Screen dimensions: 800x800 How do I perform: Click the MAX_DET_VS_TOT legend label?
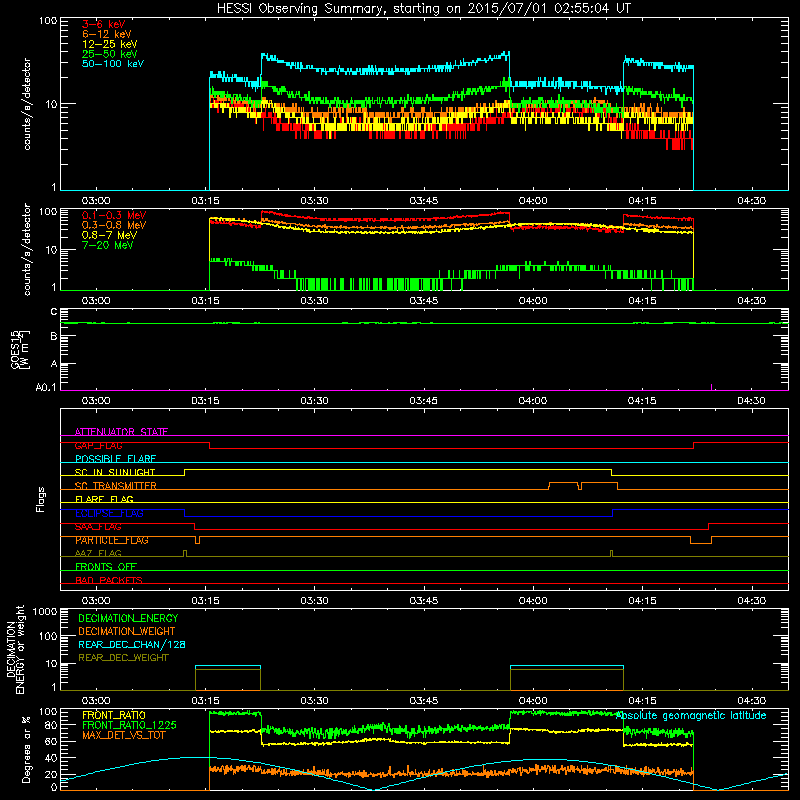[x=123, y=735]
